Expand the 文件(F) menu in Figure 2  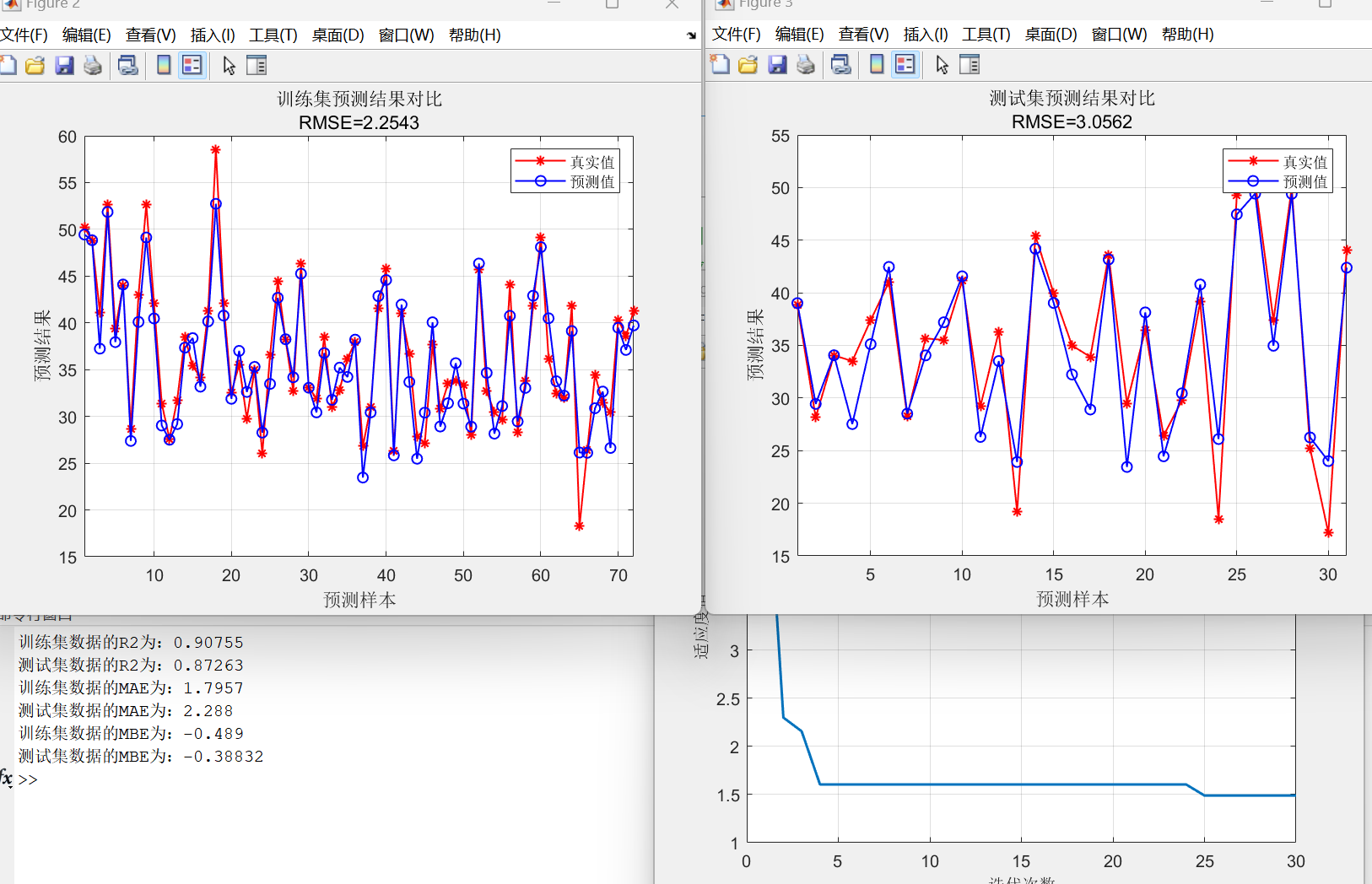(24, 35)
